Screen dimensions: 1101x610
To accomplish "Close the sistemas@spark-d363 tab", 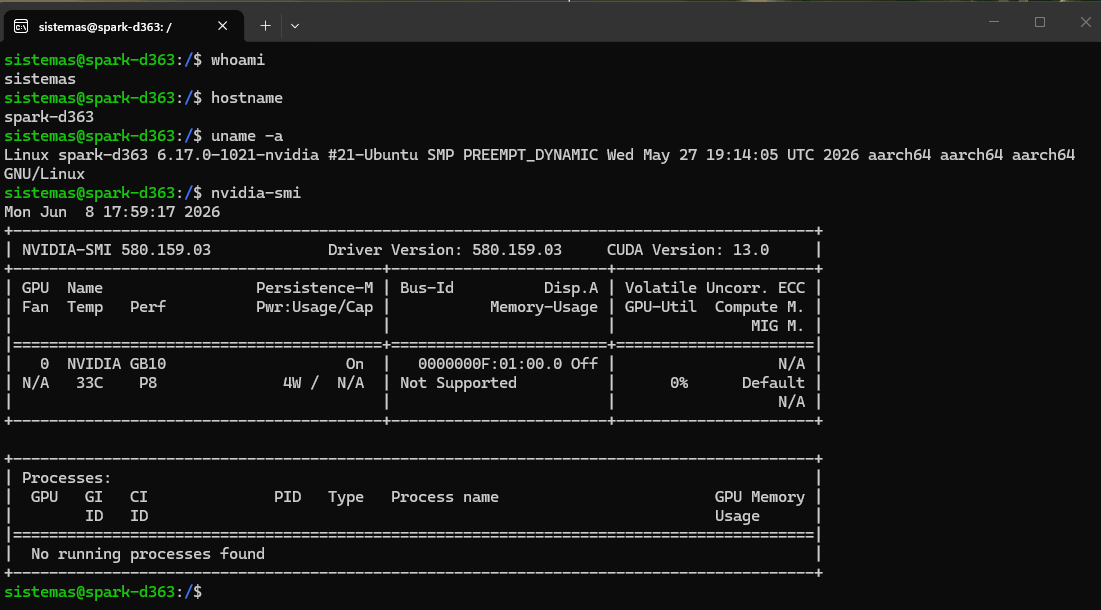I will tap(223, 26).
